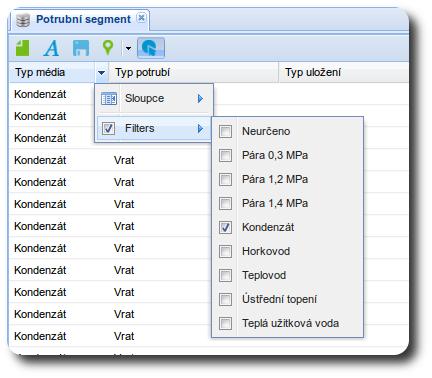Enable the Horkovod filter checkbox

(x=225, y=251)
